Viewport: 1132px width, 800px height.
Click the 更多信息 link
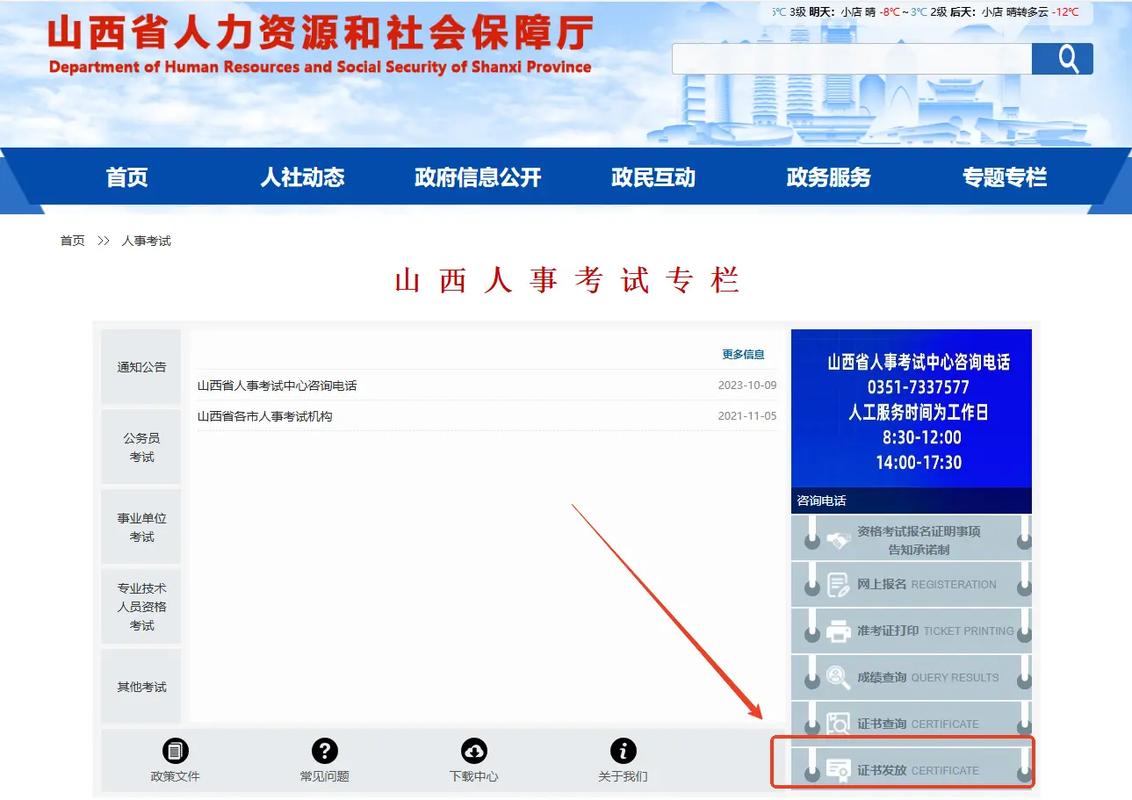pyautogui.click(x=745, y=353)
